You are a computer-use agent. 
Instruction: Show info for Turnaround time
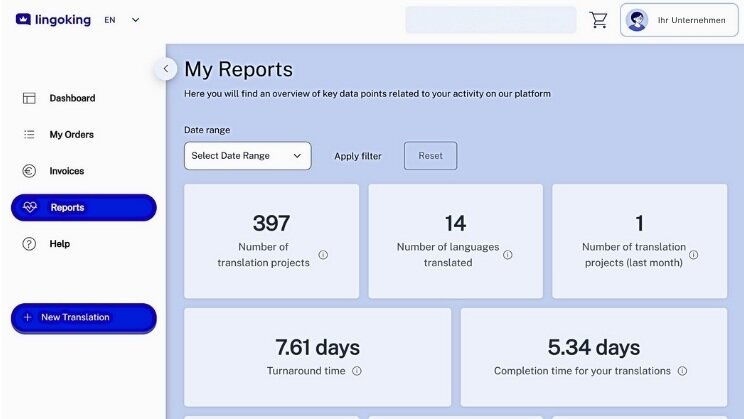[x=356, y=371]
